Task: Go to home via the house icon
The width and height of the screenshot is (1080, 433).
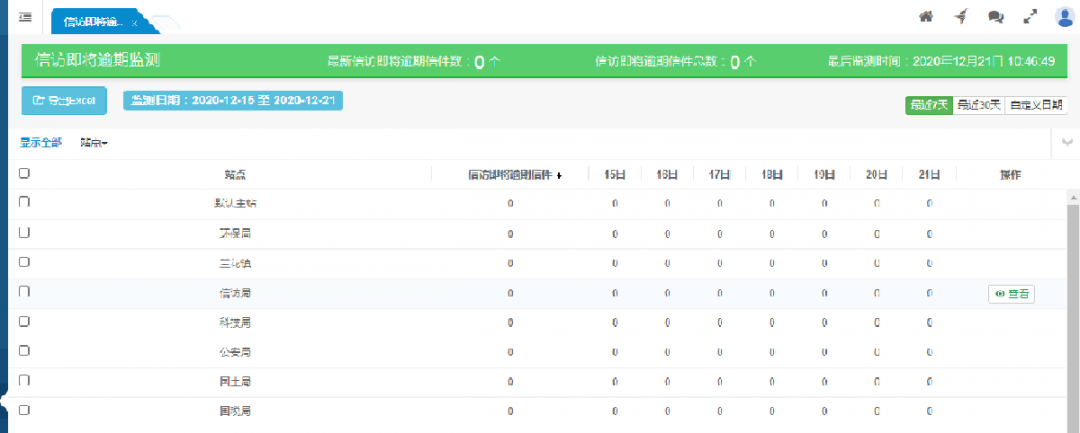Action: click(x=925, y=16)
